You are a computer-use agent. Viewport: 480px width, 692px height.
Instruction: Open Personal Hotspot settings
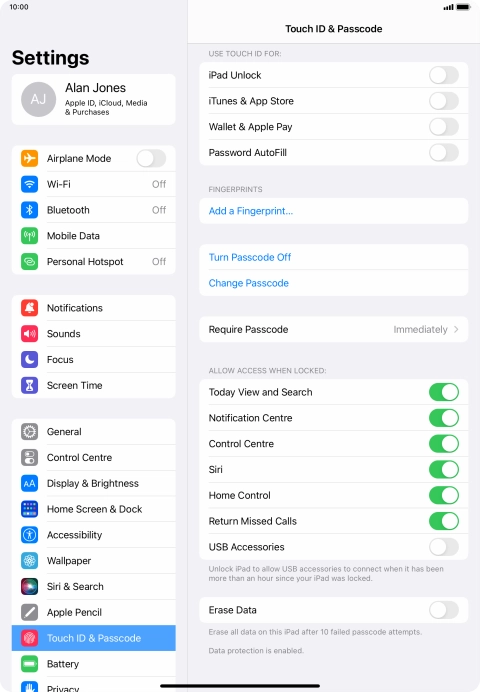click(94, 261)
